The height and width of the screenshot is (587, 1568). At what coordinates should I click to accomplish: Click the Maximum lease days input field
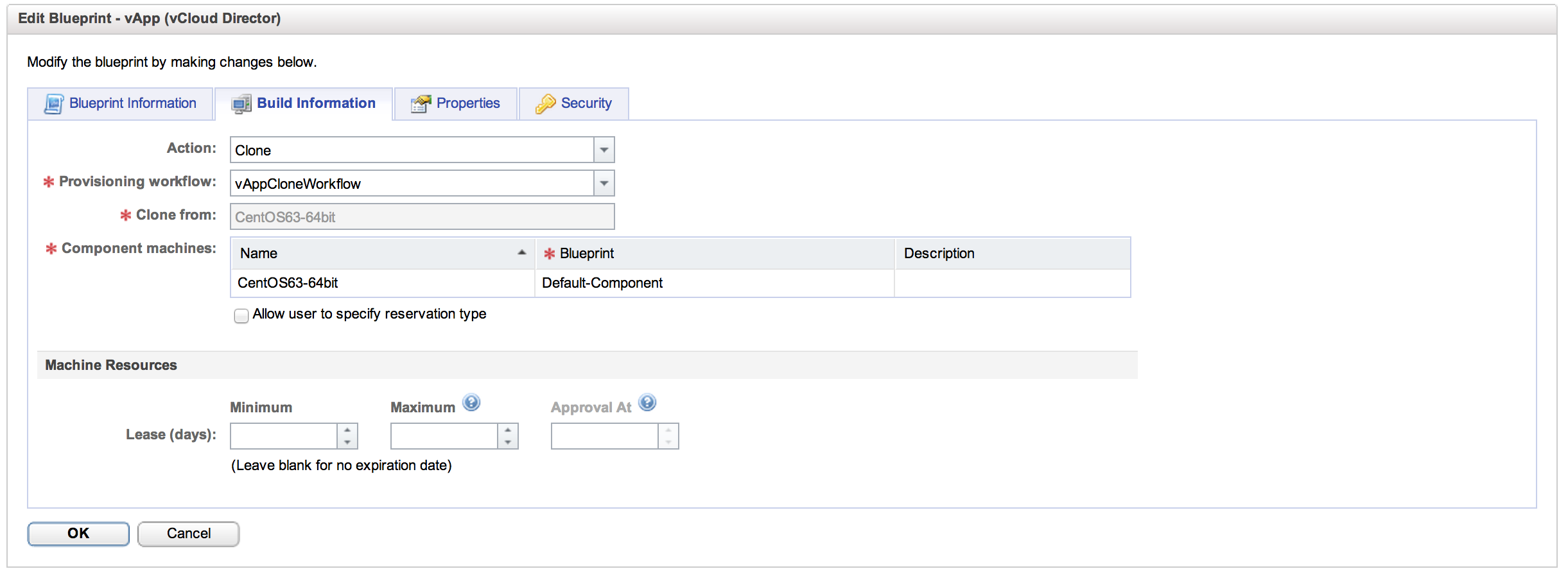coord(444,436)
